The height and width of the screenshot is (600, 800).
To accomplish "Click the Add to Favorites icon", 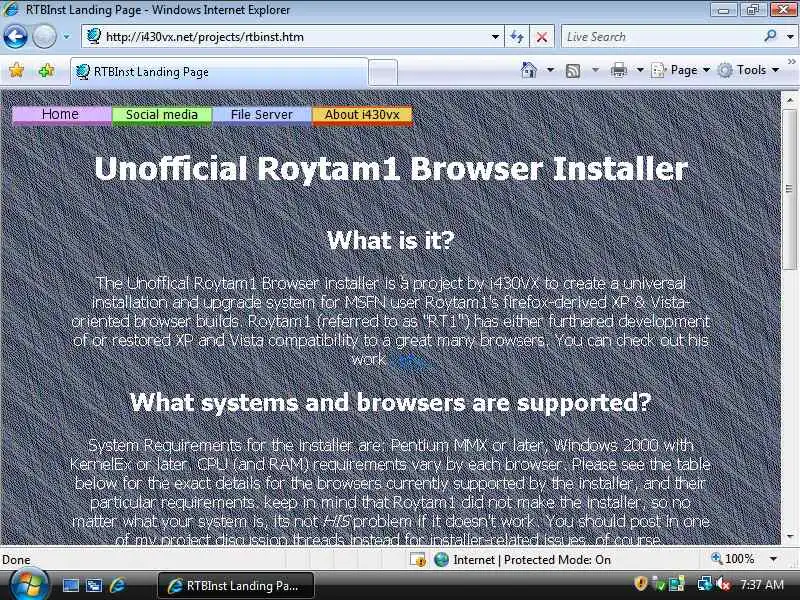I will (x=46, y=70).
